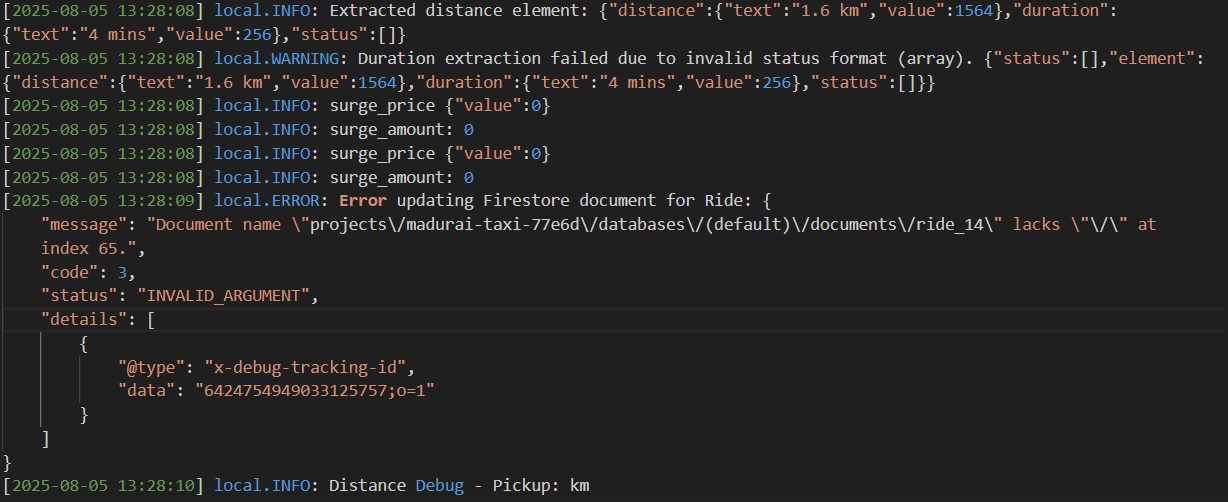Click the word 'Debug' in the last line
This screenshot has height=502, width=1228.
(440, 486)
